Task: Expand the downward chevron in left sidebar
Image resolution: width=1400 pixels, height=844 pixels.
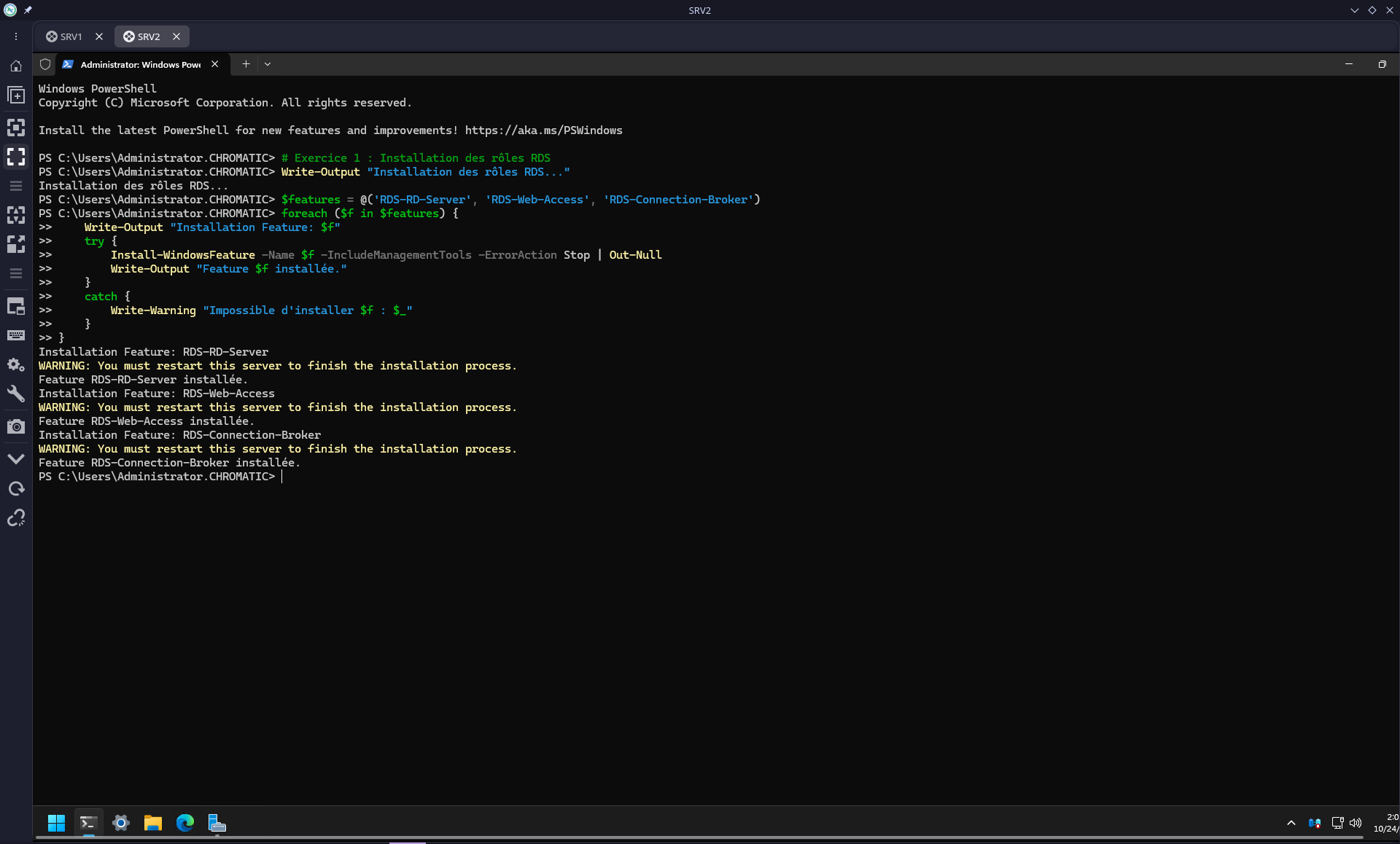Action: coord(16,459)
